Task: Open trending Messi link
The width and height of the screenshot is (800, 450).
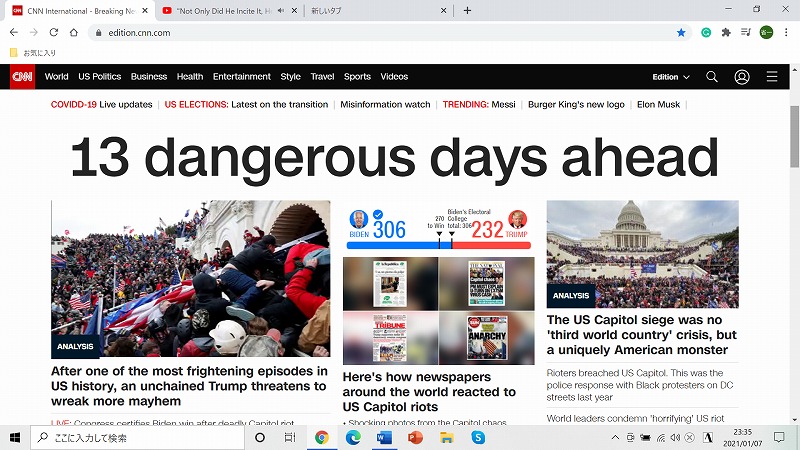Action: [x=504, y=105]
